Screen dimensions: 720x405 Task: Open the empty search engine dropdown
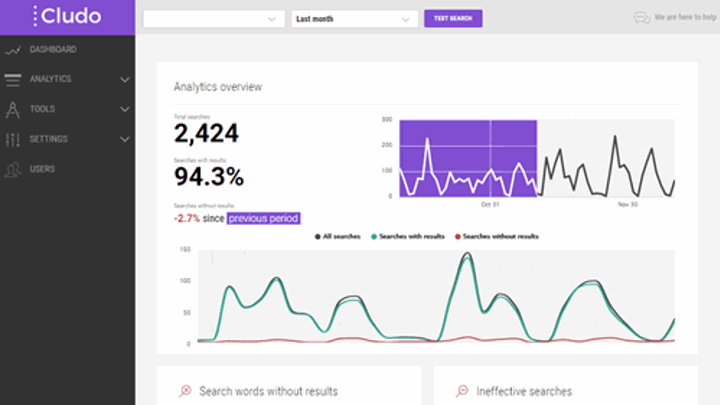pyautogui.click(x=214, y=18)
